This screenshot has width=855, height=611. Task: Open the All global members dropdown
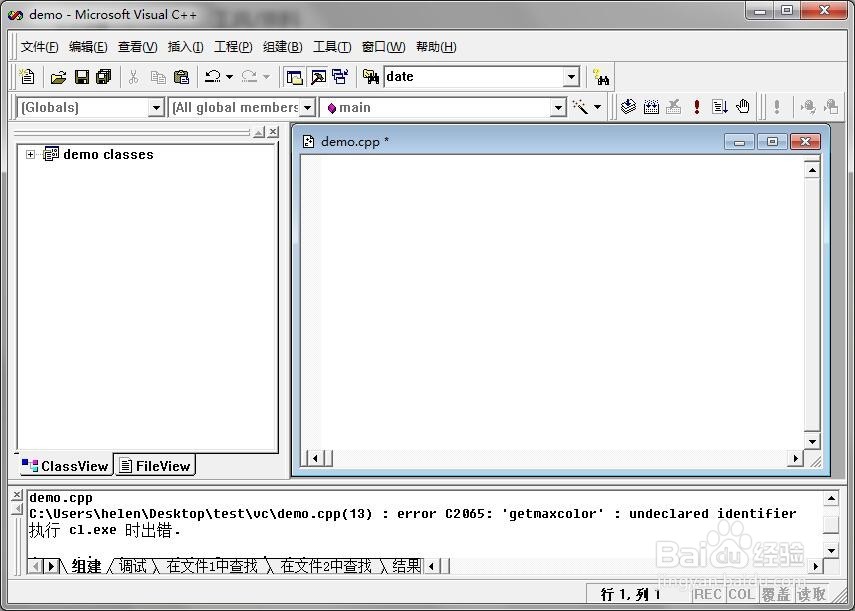click(x=308, y=107)
